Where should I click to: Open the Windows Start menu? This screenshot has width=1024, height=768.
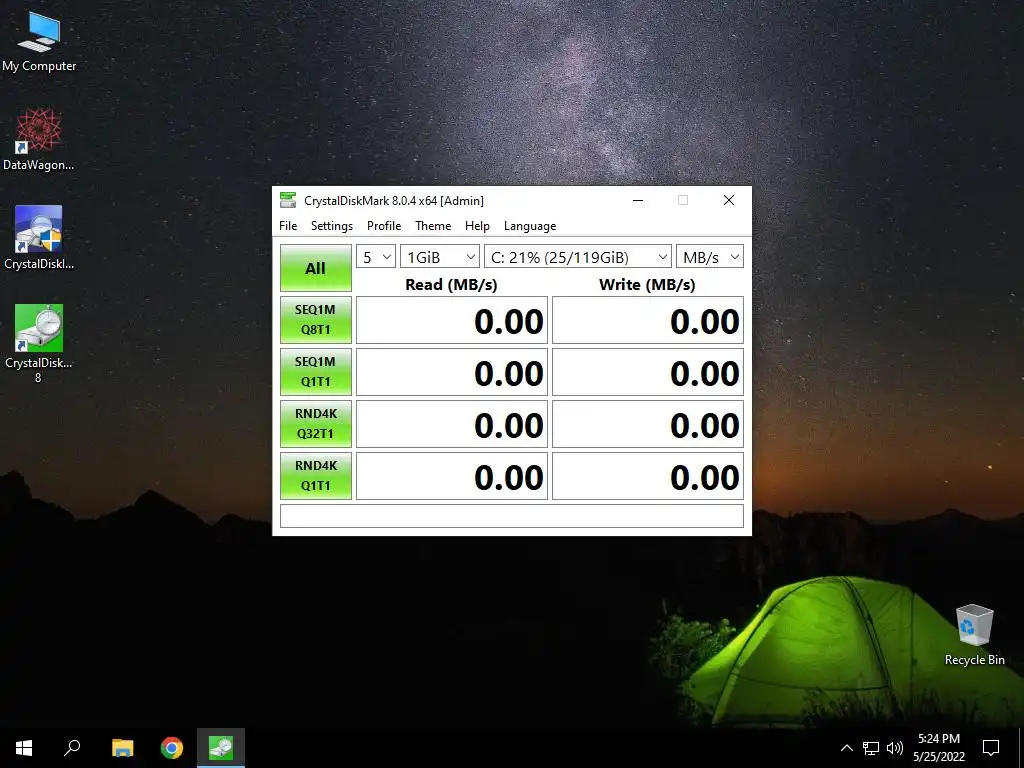tap(24, 748)
